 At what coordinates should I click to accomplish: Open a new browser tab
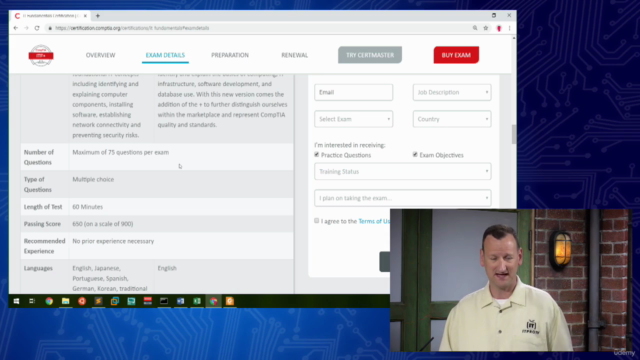pyautogui.click(x=98, y=16)
